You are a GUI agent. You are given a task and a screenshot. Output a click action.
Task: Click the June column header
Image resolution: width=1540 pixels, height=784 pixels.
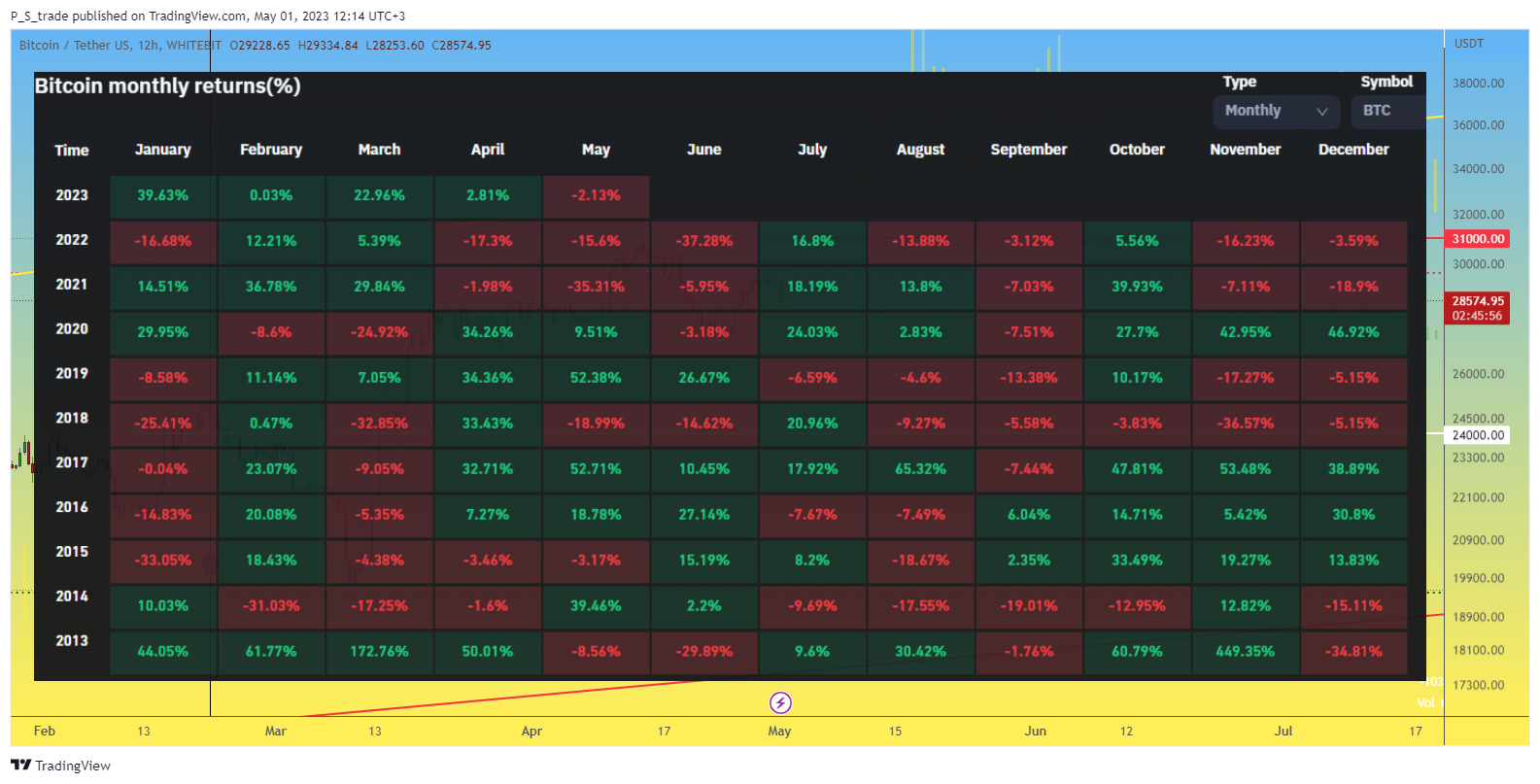(x=704, y=150)
